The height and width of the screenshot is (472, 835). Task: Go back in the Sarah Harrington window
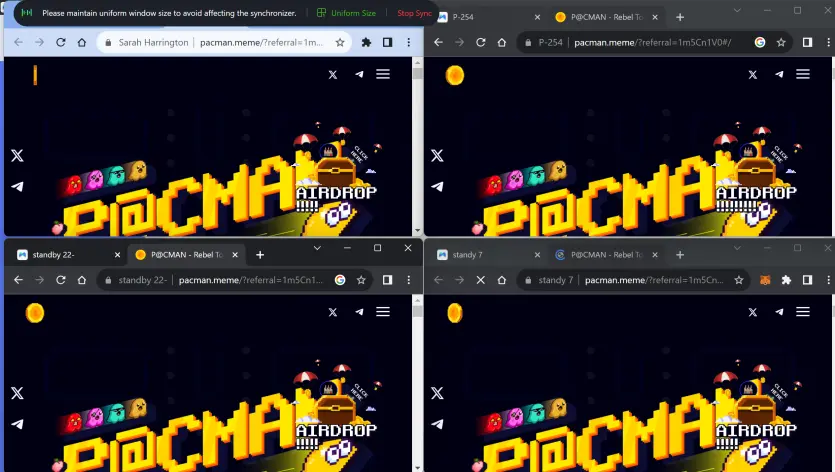pyautogui.click(x=19, y=42)
